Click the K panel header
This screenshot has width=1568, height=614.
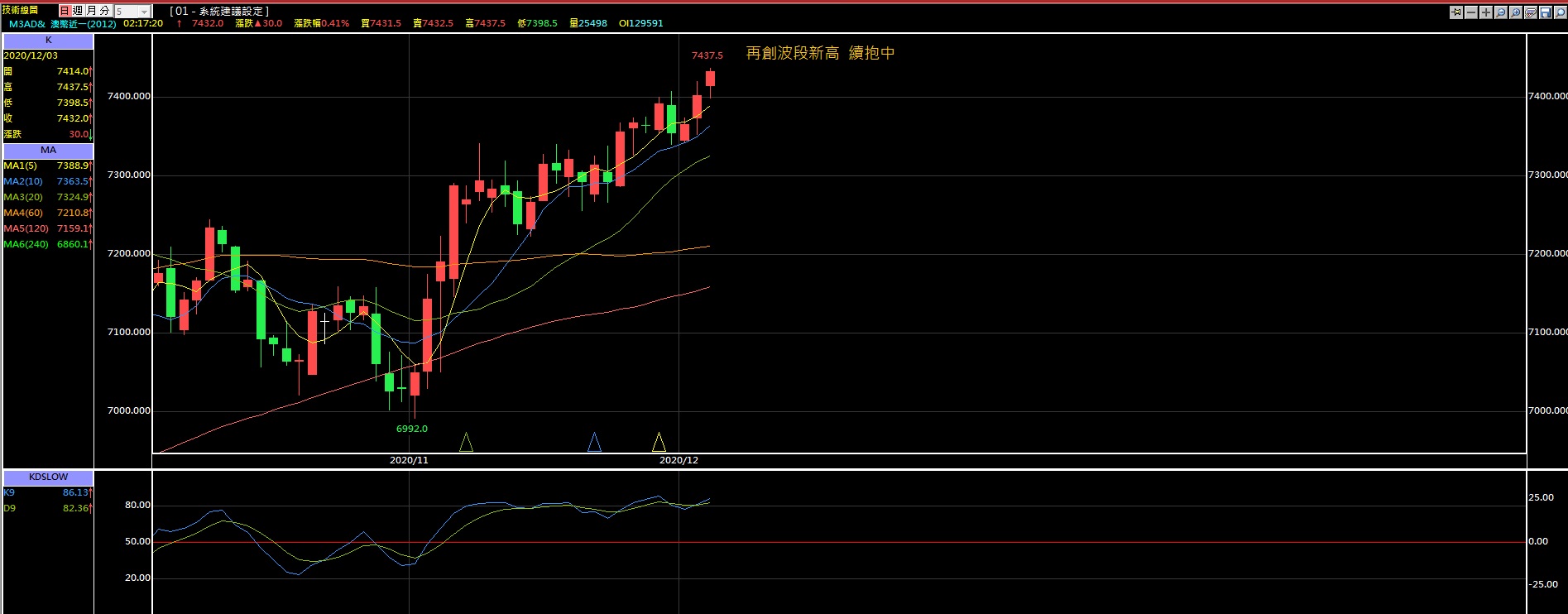click(x=48, y=40)
